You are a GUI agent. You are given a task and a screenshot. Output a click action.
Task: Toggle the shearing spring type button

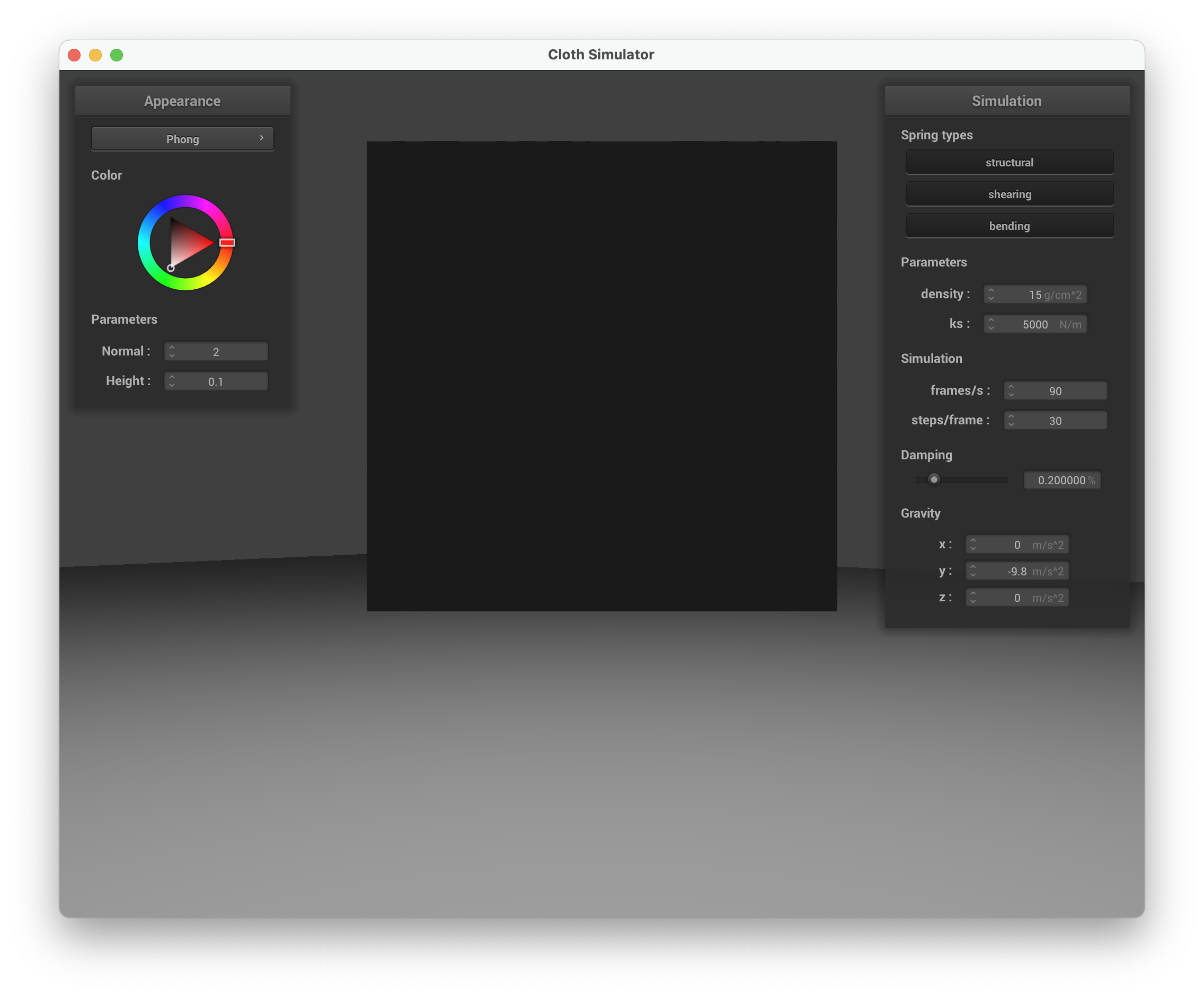pos(1009,194)
